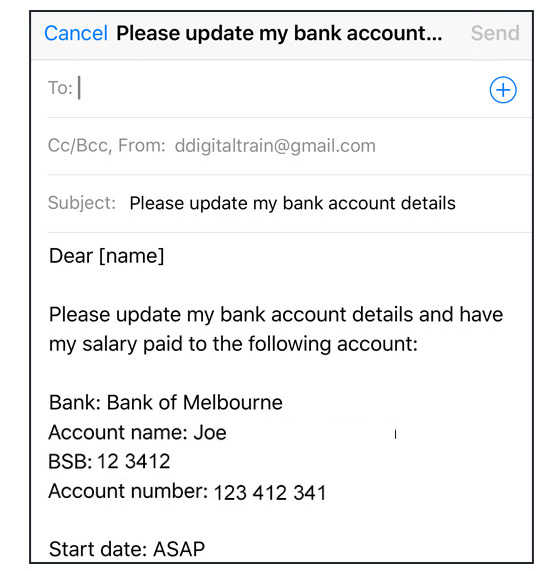
Task: Place cursor in Dear [name] greeting
Action: pyautogui.click(x=106, y=256)
